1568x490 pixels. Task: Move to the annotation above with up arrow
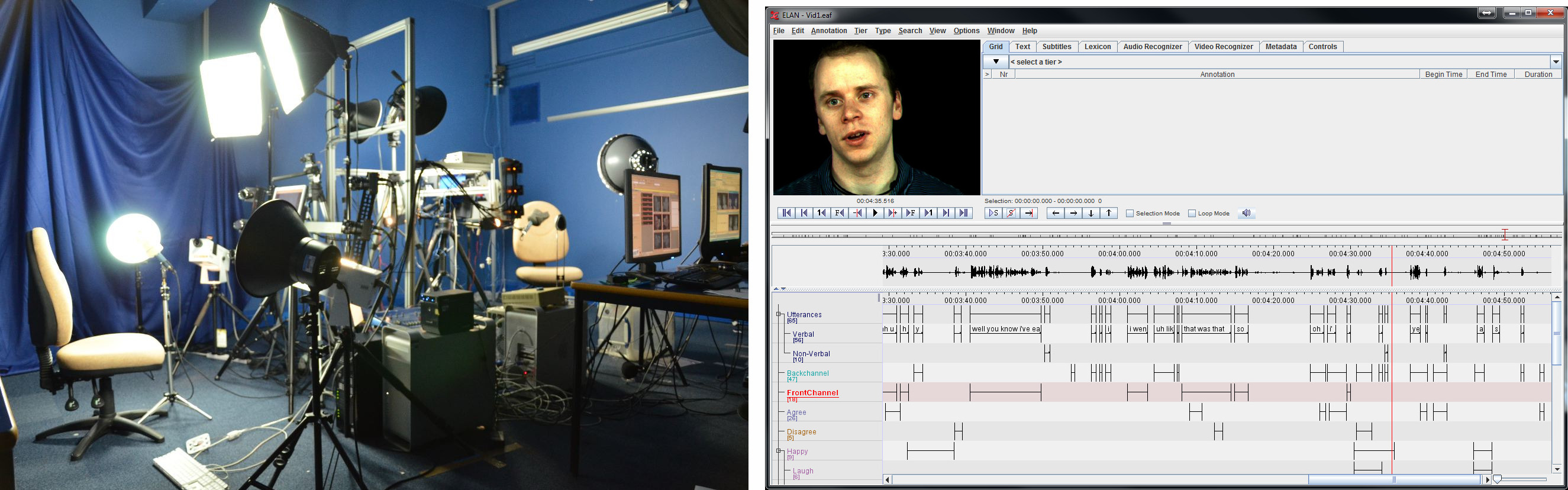1109,213
